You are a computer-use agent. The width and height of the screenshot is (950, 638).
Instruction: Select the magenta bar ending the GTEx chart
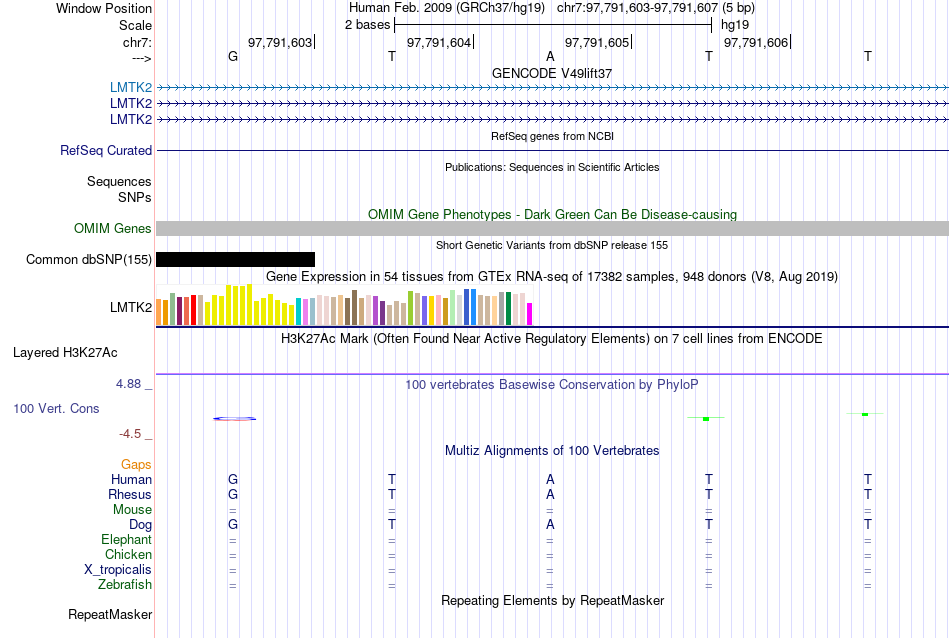[529, 314]
